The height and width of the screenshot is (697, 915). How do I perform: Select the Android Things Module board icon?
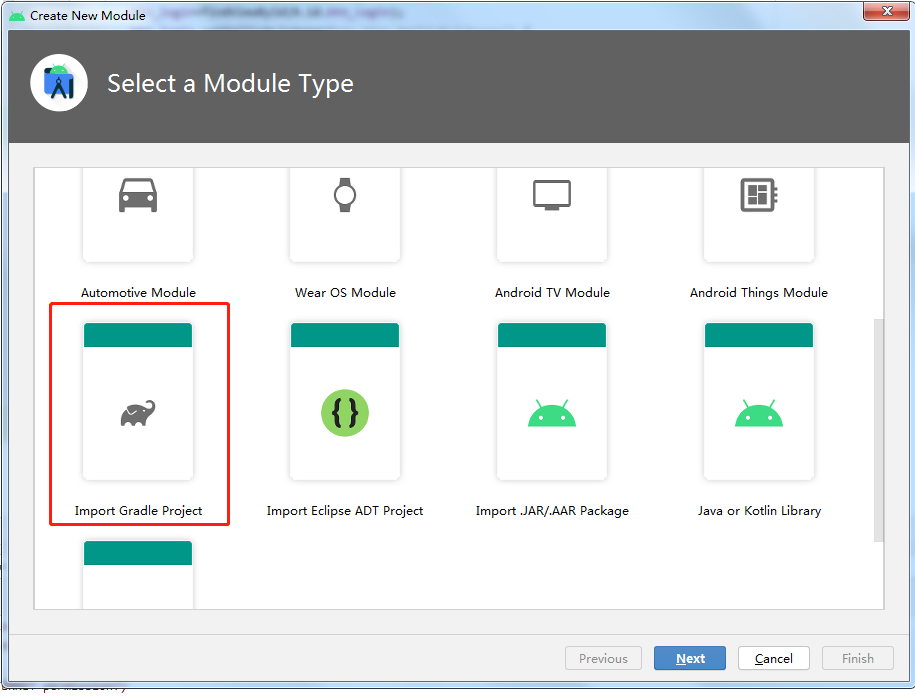click(x=759, y=195)
